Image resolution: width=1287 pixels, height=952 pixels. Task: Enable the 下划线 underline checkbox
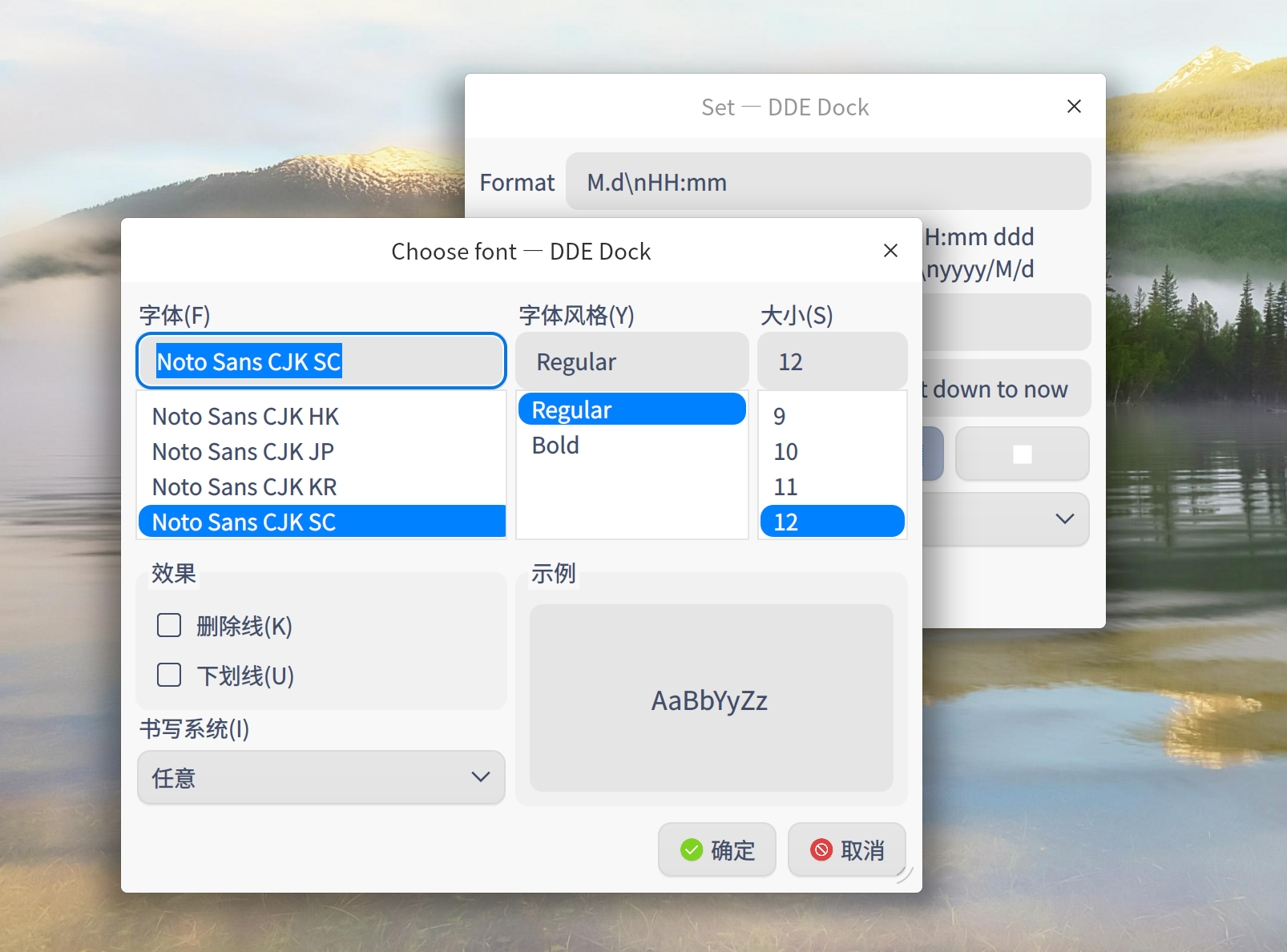169,675
